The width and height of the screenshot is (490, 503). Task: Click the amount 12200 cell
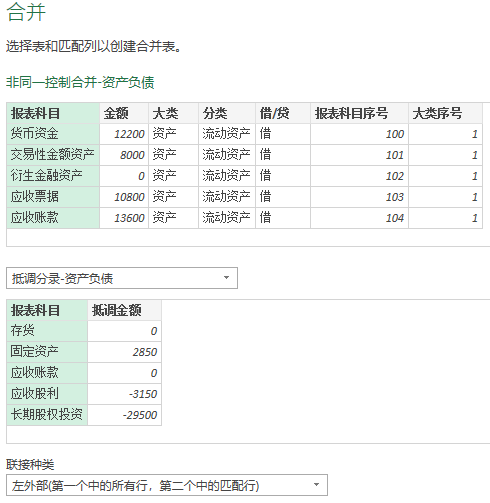[124, 134]
